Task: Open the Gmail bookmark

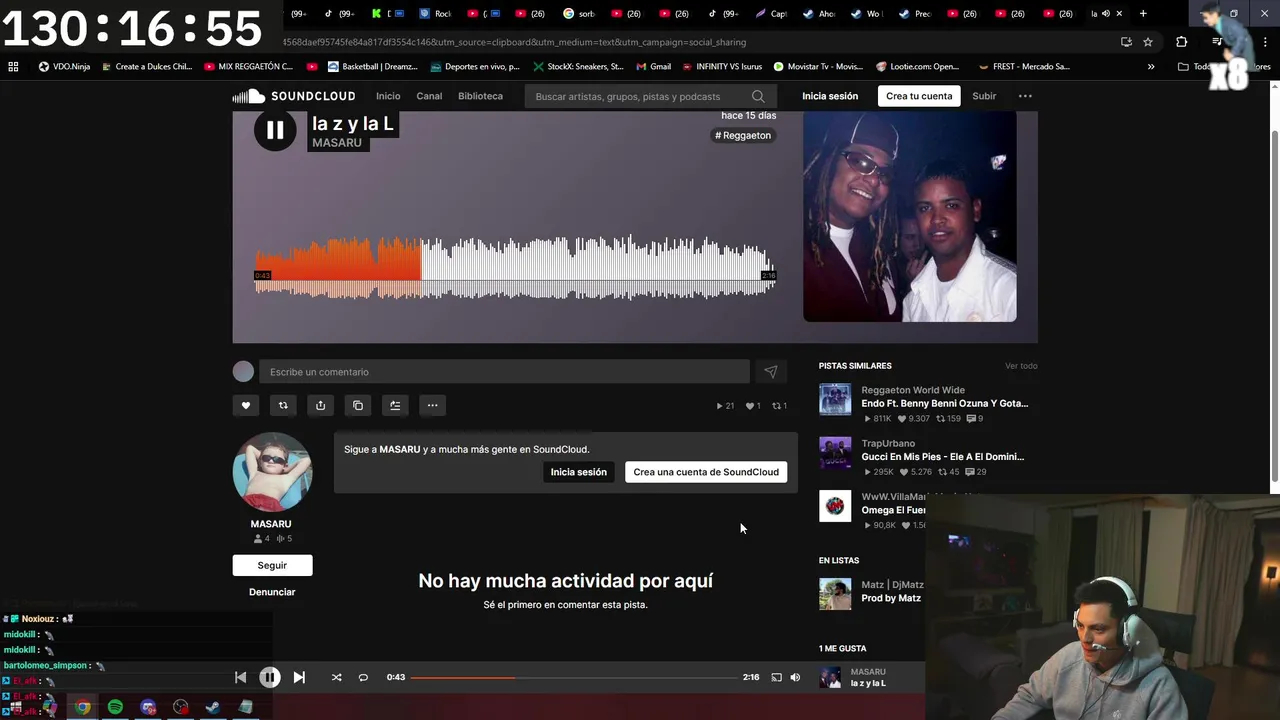Action: point(653,67)
